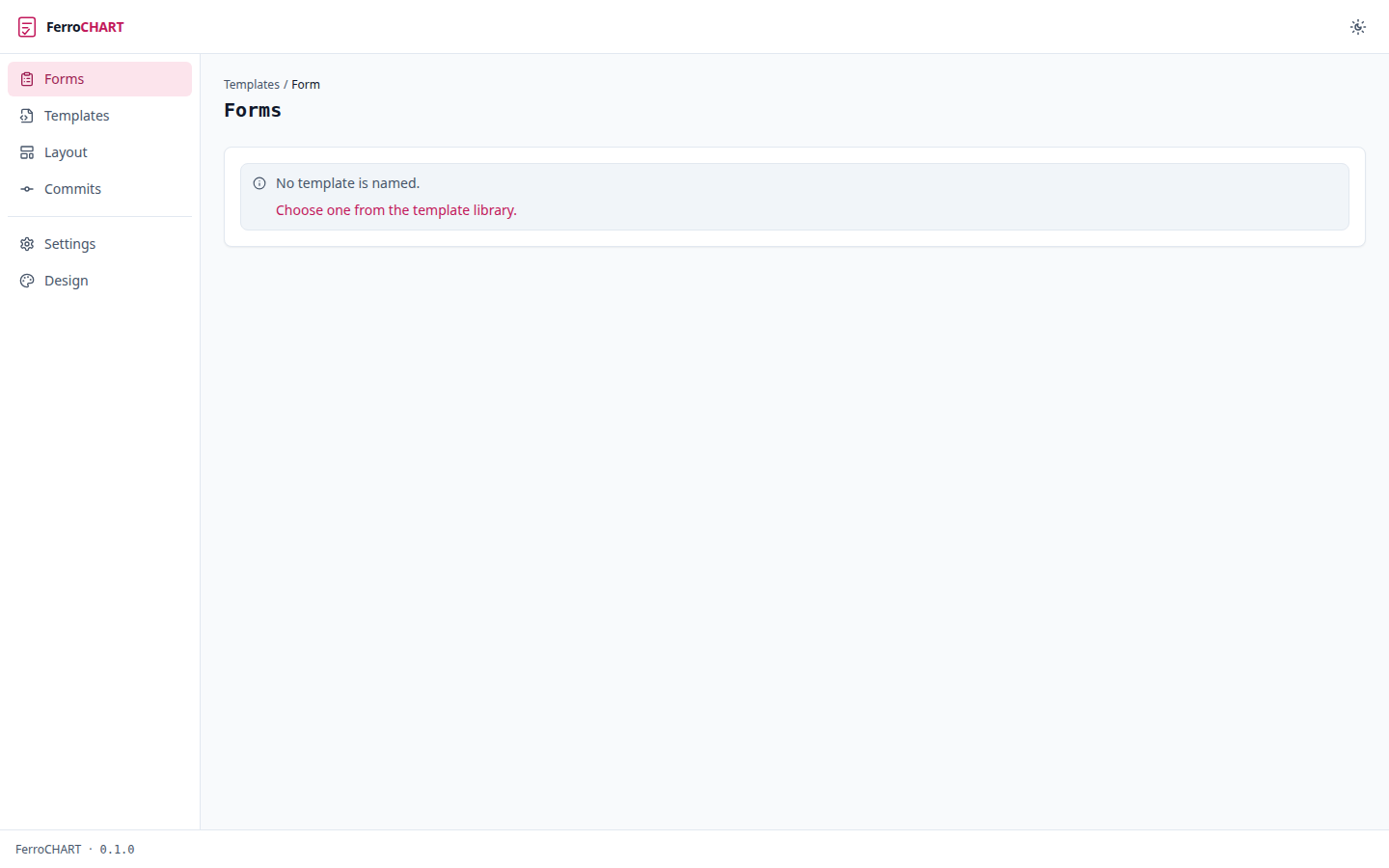Select the Commits menu item
The width and height of the screenshot is (1389, 868).
click(99, 189)
